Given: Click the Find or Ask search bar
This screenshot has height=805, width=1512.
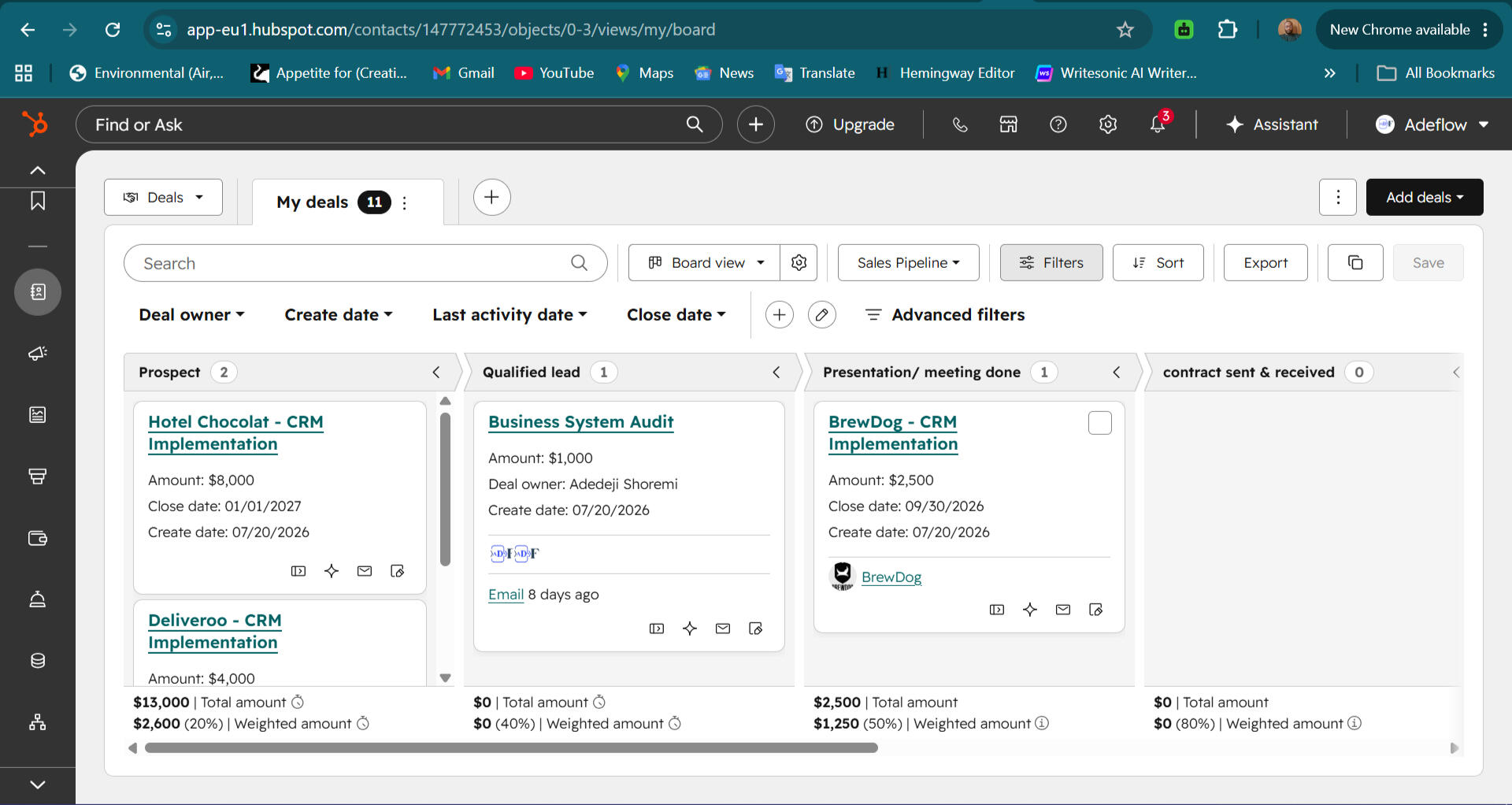Looking at the screenshot, I should tap(398, 124).
